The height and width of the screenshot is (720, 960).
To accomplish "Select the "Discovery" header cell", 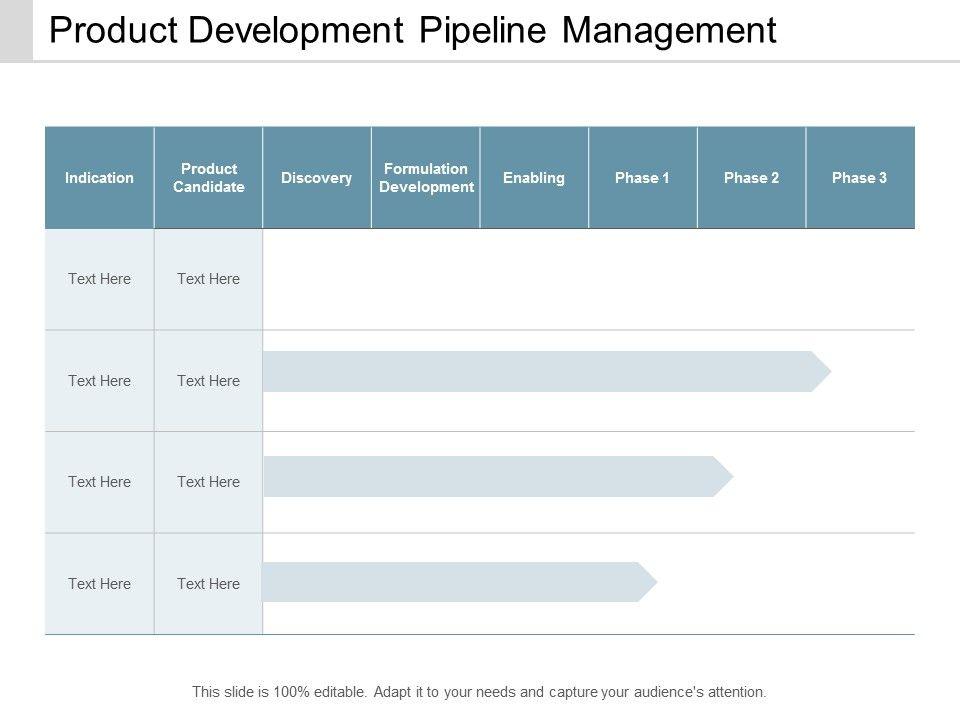I will [316, 178].
